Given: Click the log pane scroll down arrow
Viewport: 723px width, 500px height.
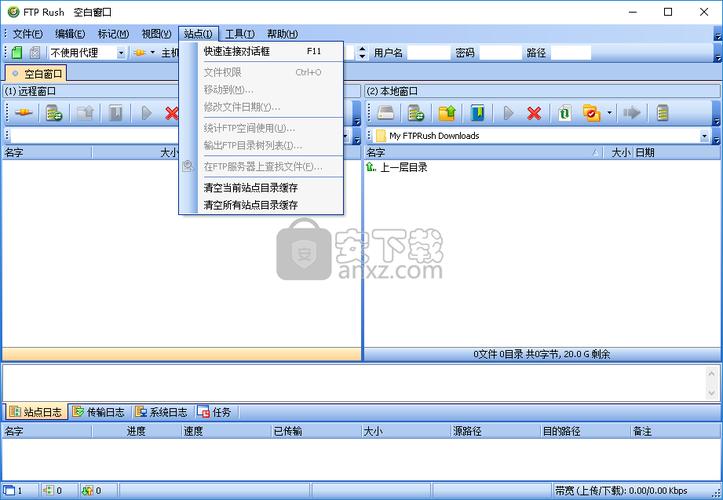Looking at the screenshot, I should click(x=711, y=393).
